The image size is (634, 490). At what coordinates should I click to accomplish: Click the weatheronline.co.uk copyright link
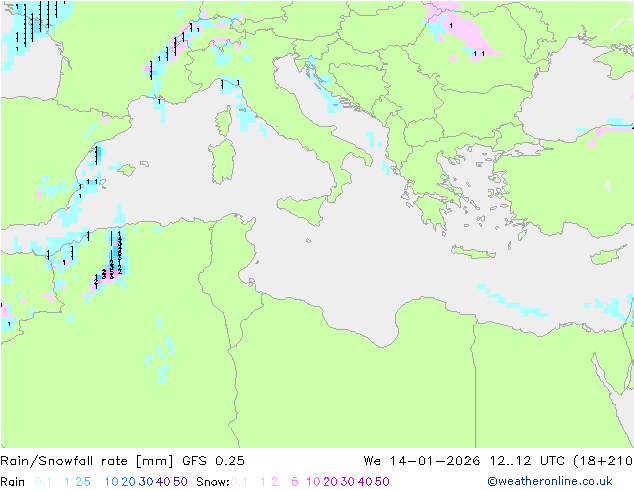pyautogui.click(x=550, y=481)
